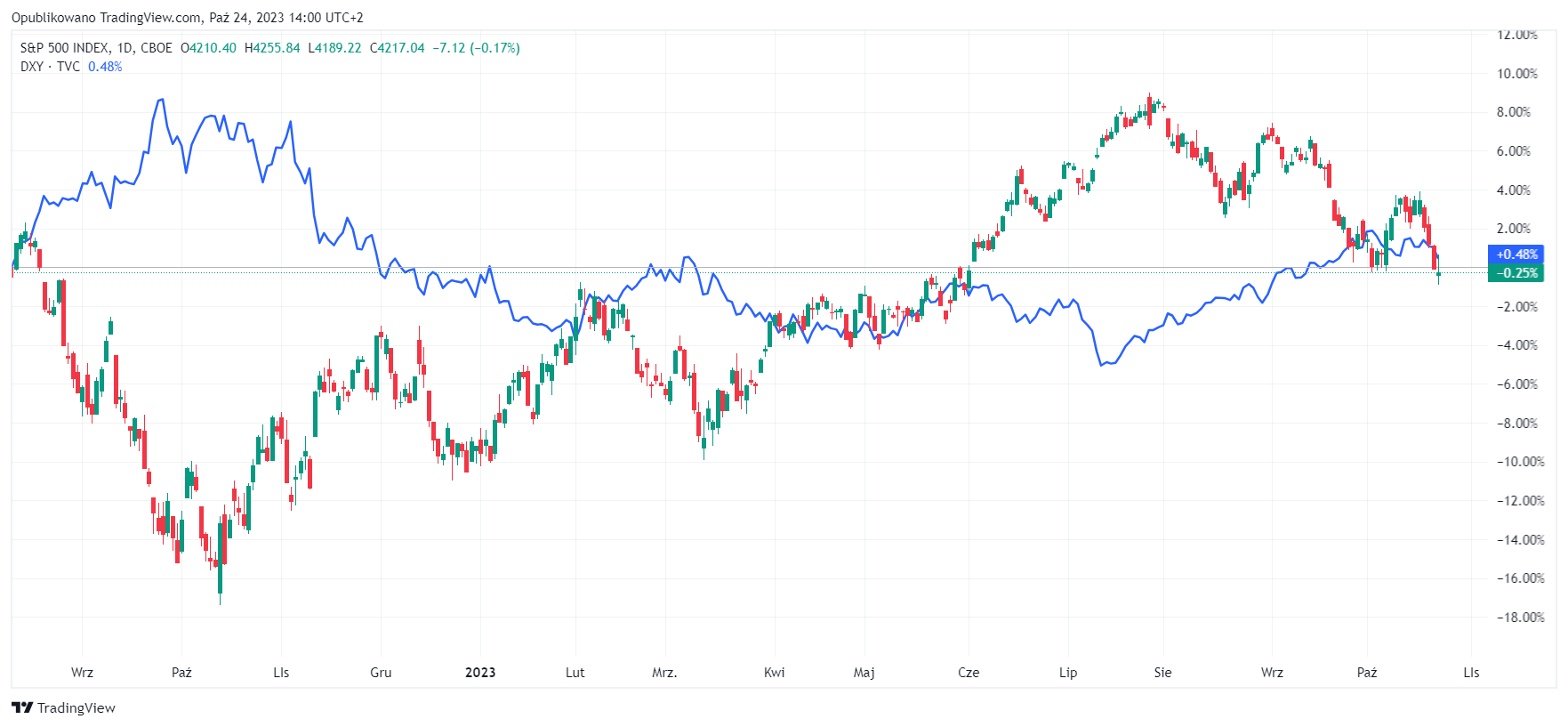Click the Lip month label
This screenshot has height=727, width=1568.
tap(1068, 672)
